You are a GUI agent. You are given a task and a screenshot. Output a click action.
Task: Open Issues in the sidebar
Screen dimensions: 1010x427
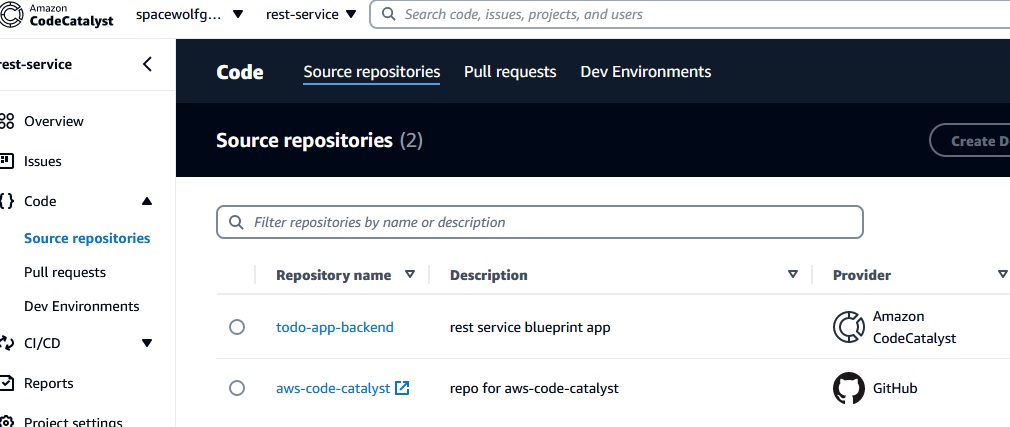43,161
